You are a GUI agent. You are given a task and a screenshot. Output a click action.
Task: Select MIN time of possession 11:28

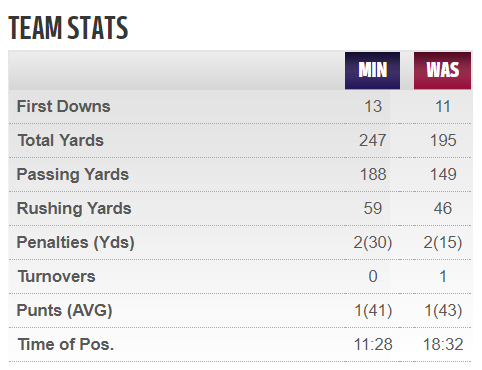373,344
